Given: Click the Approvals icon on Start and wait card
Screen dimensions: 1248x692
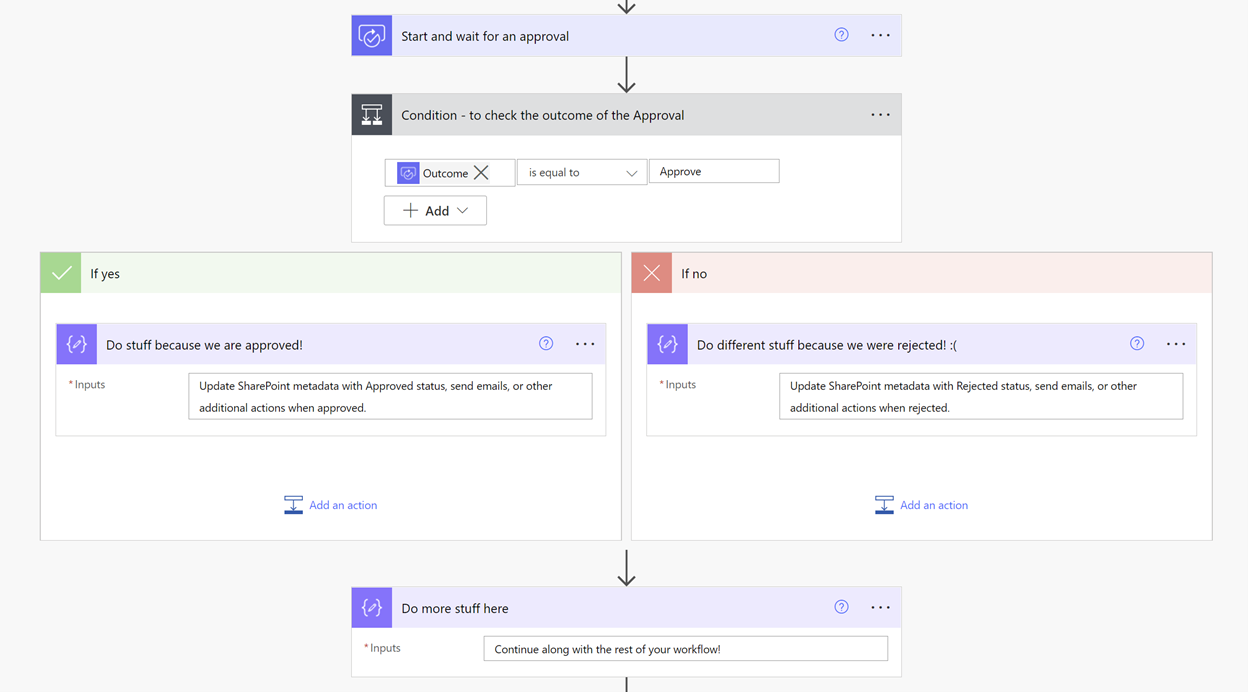Looking at the screenshot, I should [371, 35].
